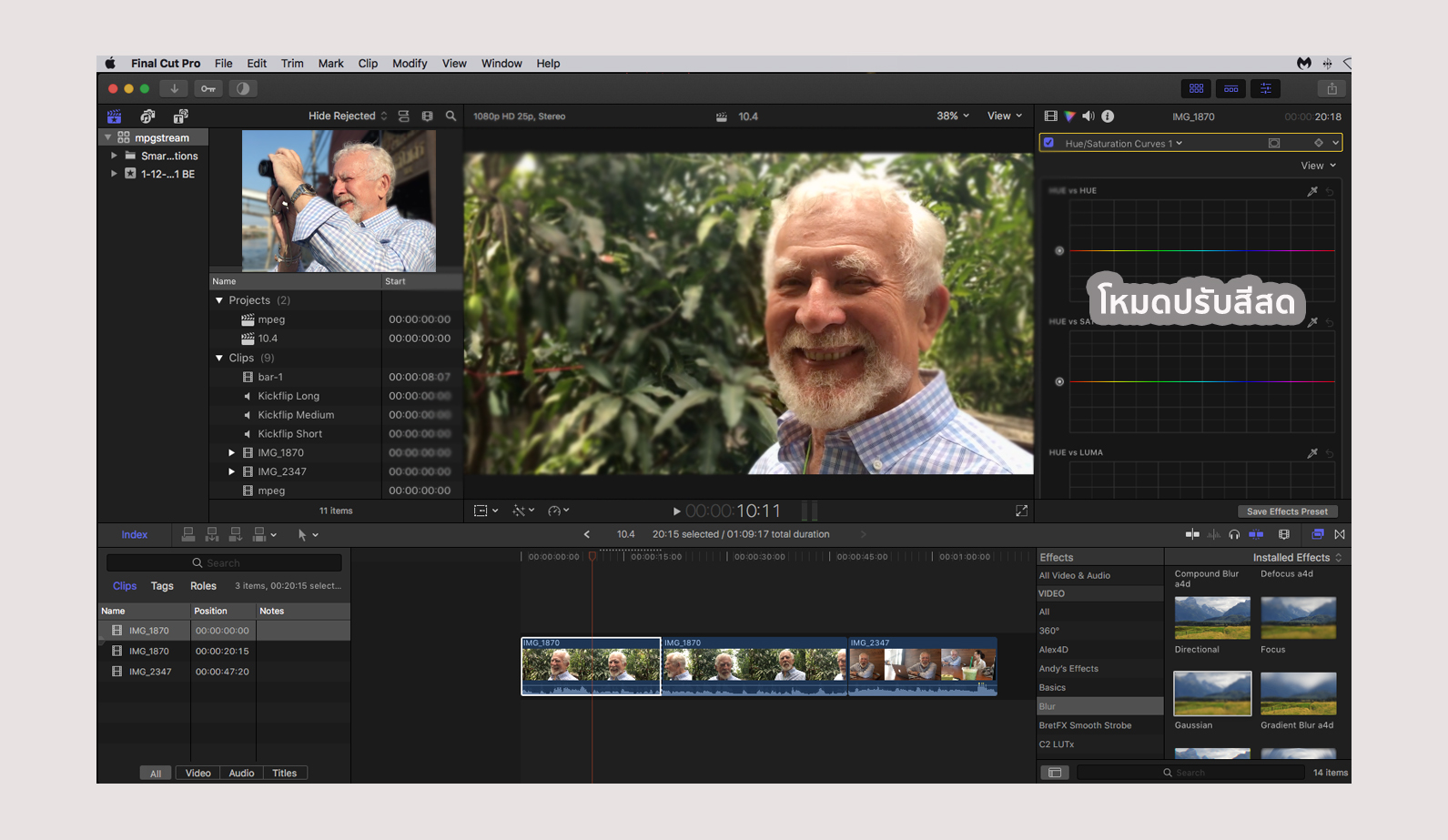
Task: Open the select tool arrow dropdown
Action: (308, 535)
